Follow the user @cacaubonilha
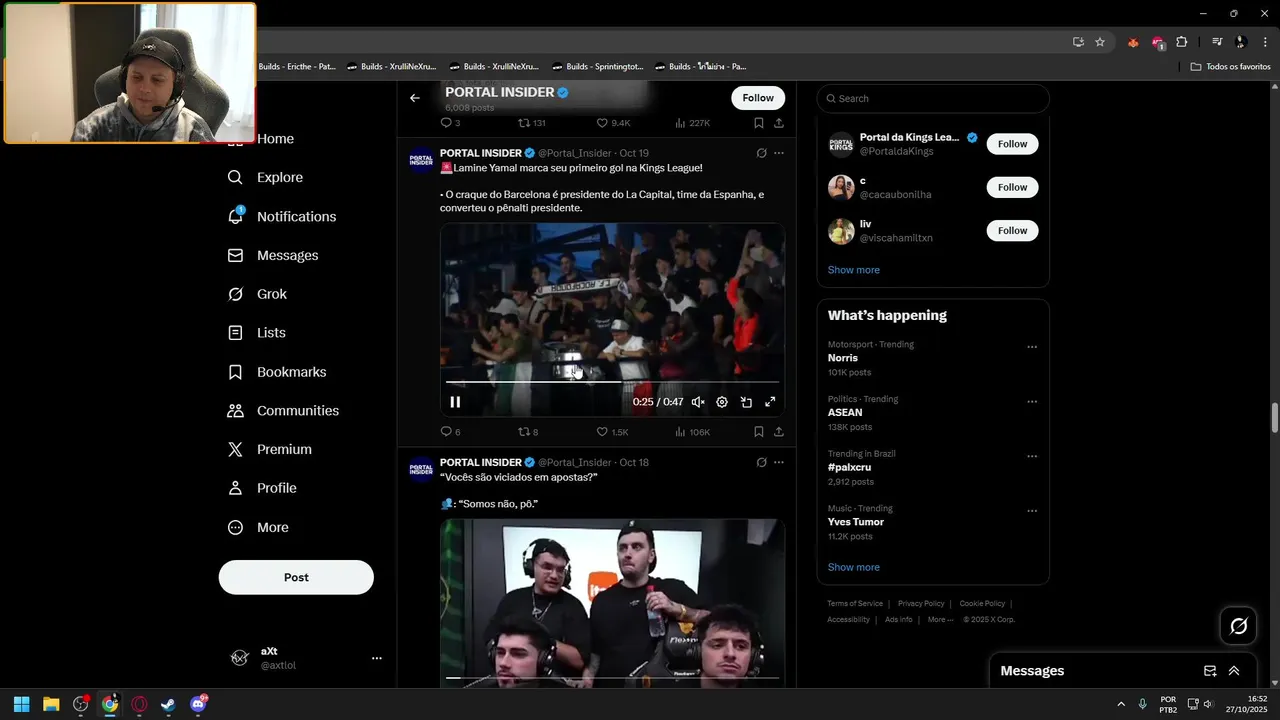 pyautogui.click(x=1012, y=187)
